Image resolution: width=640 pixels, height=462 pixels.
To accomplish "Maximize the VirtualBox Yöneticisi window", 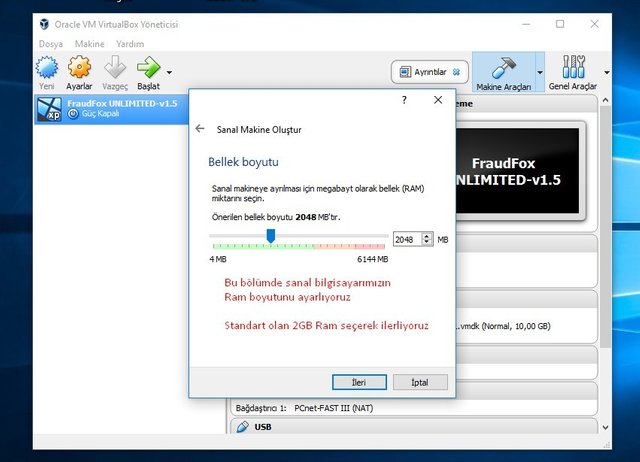I will 560,24.
